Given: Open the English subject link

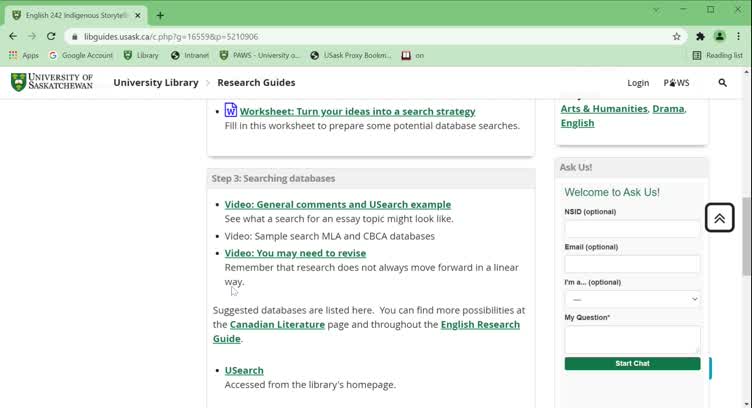Looking at the screenshot, I should point(577,123).
